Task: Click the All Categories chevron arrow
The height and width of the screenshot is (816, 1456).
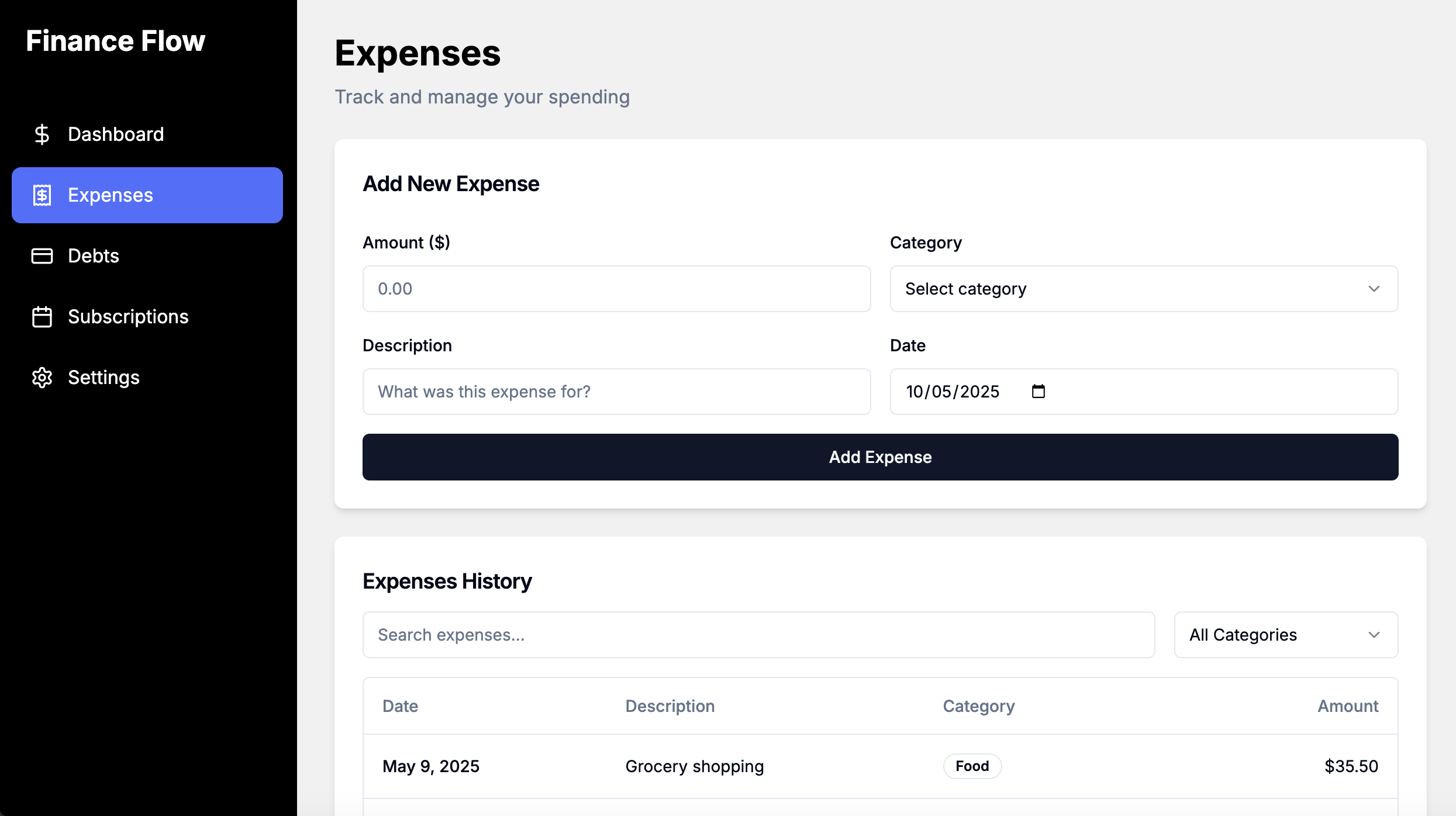Action: tap(1374, 635)
